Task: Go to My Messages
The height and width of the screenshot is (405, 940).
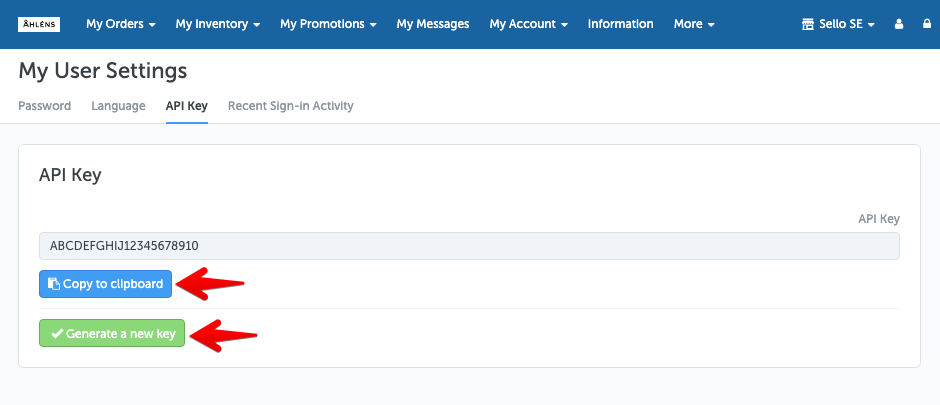Action: [433, 24]
